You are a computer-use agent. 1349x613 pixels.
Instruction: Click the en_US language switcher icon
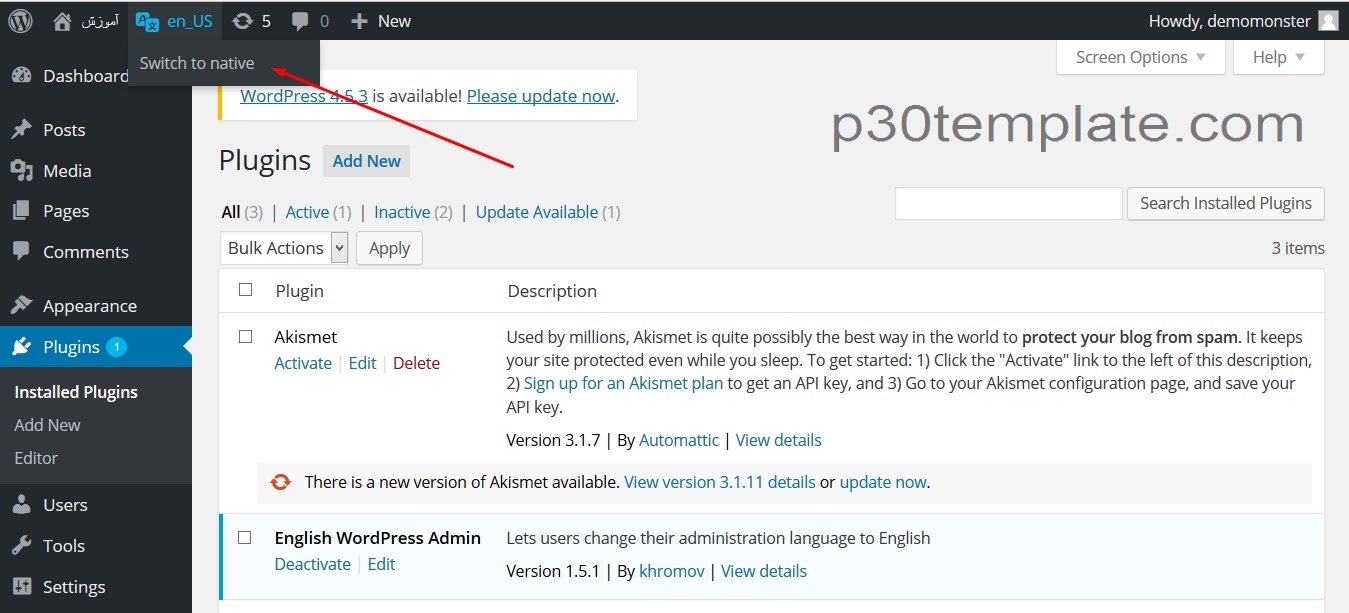coord(147,20)
